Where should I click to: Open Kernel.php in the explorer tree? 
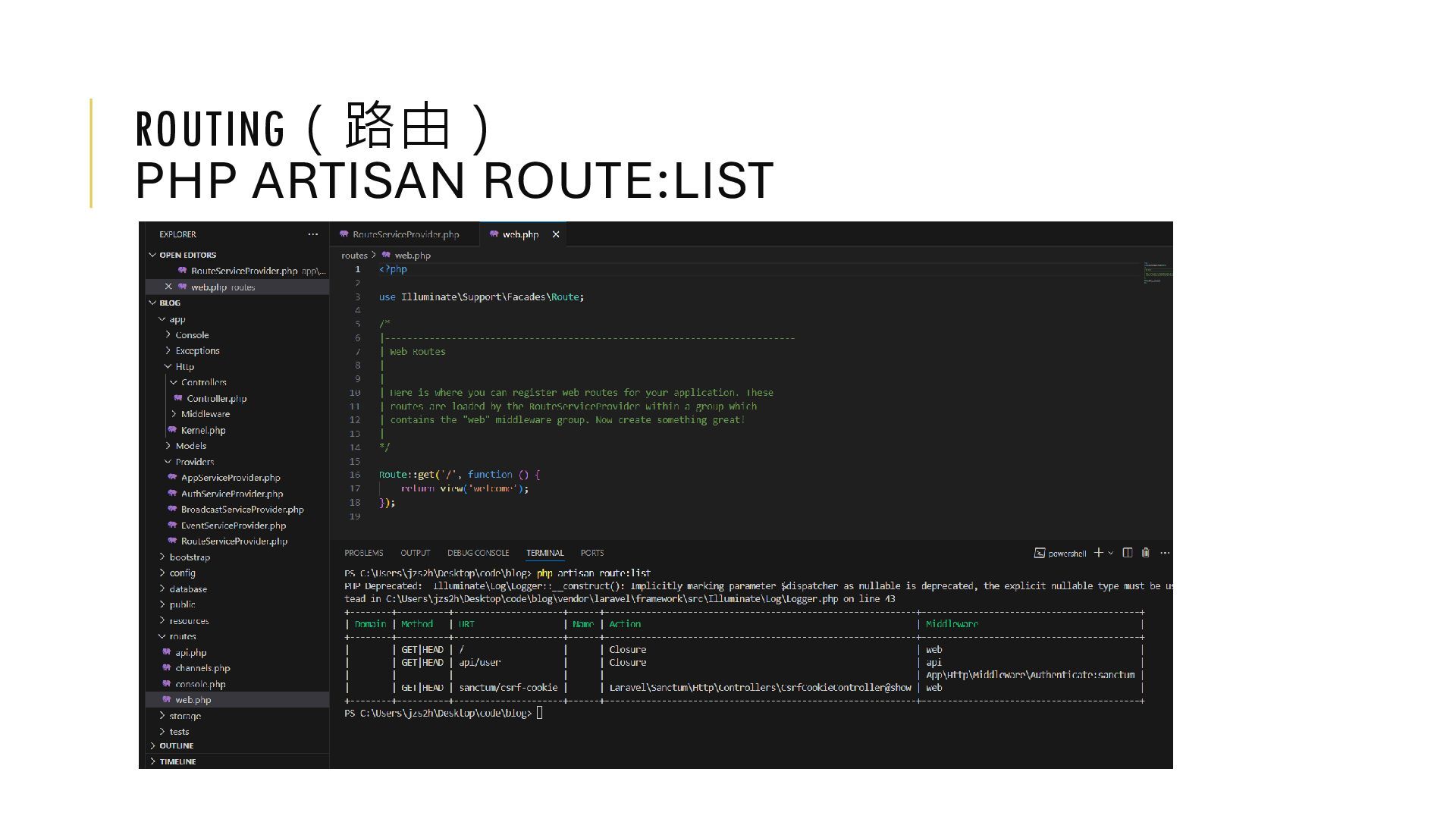tap(202, 430)
